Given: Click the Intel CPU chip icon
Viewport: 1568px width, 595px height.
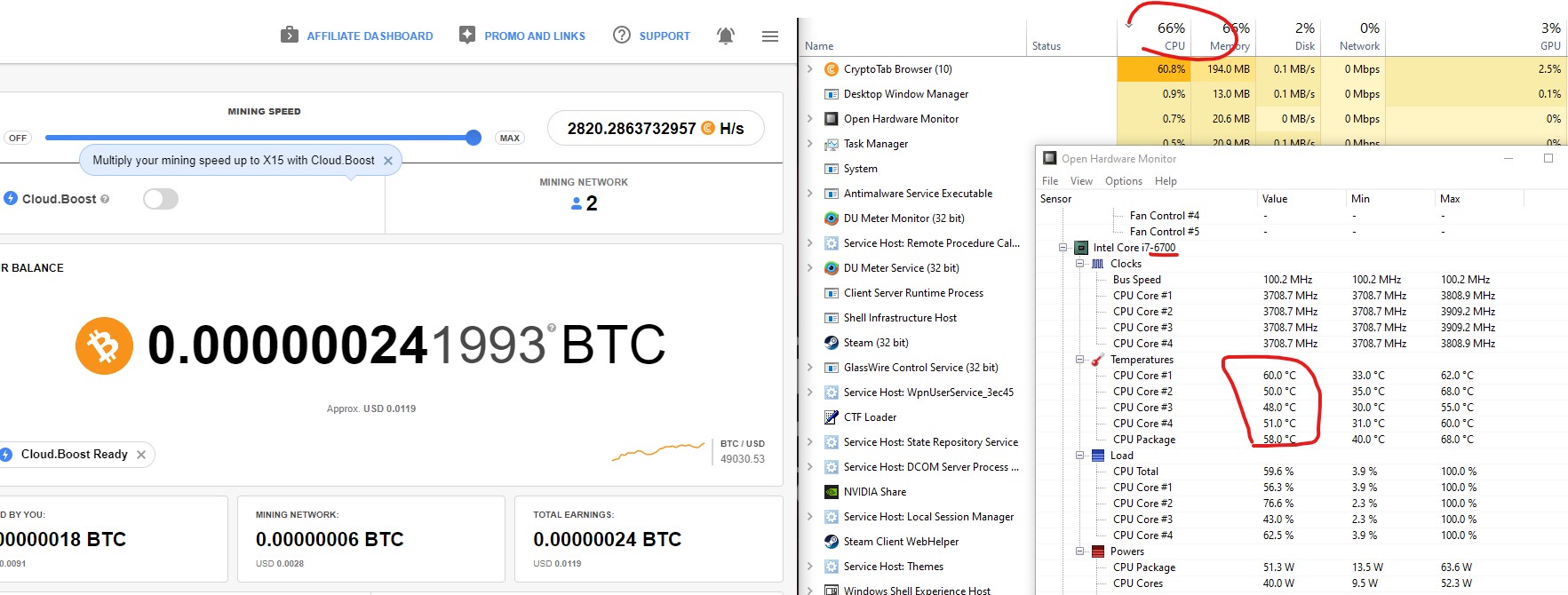Looking at the screenshot, I should 1081,248.
